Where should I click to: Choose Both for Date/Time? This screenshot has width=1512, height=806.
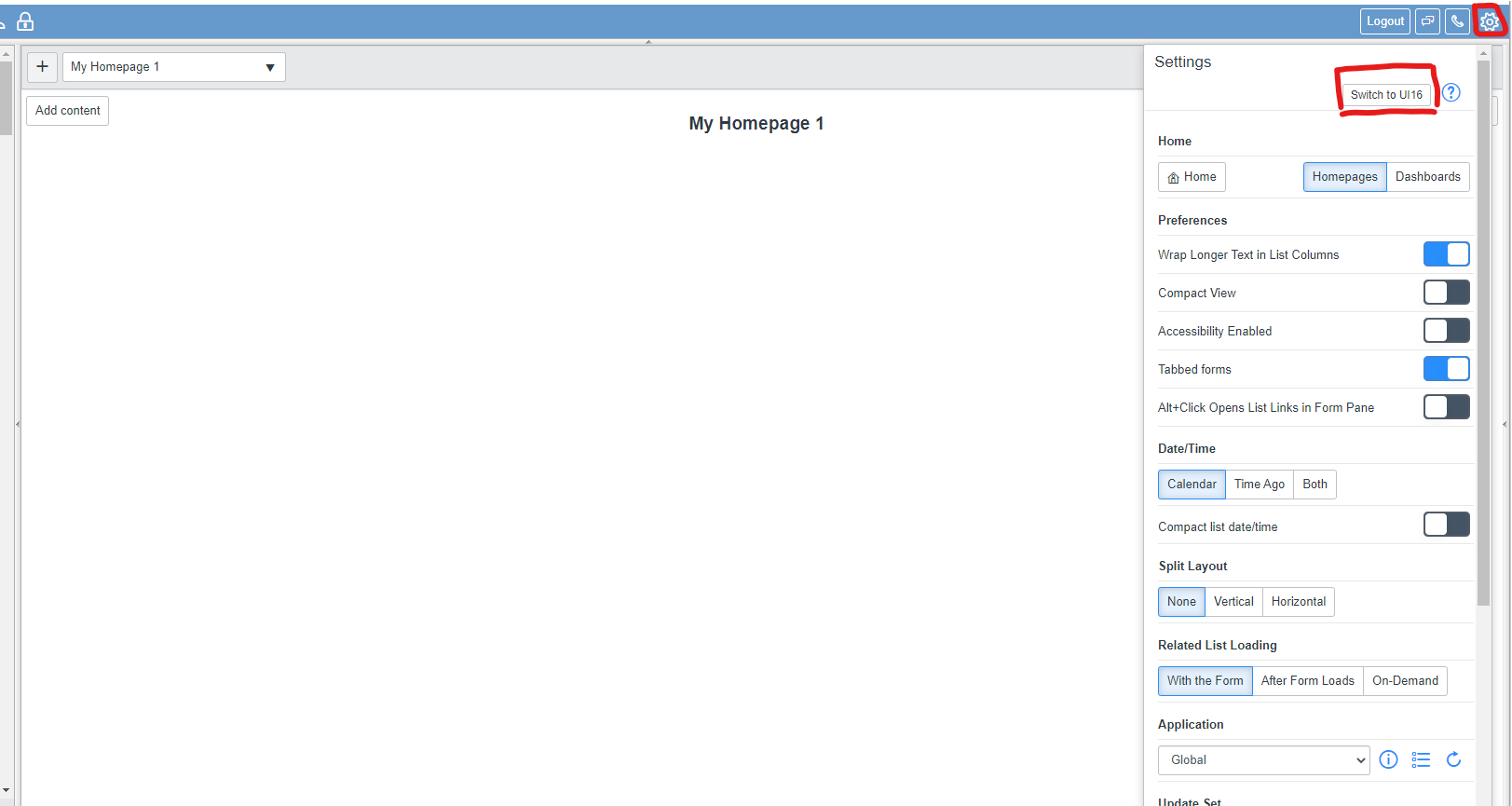coord(1315,485)
